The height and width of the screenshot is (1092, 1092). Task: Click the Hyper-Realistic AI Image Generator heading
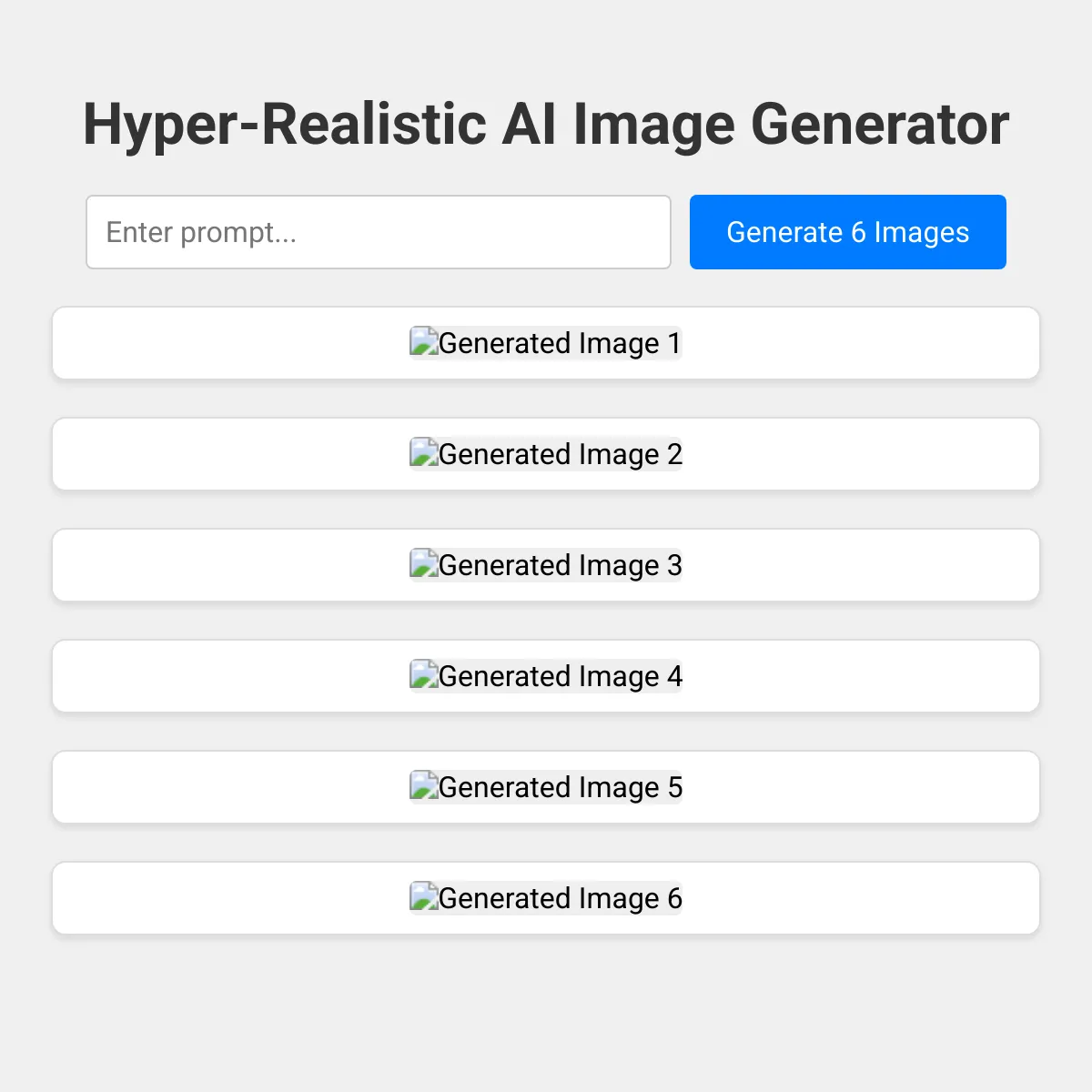[546, 124]
